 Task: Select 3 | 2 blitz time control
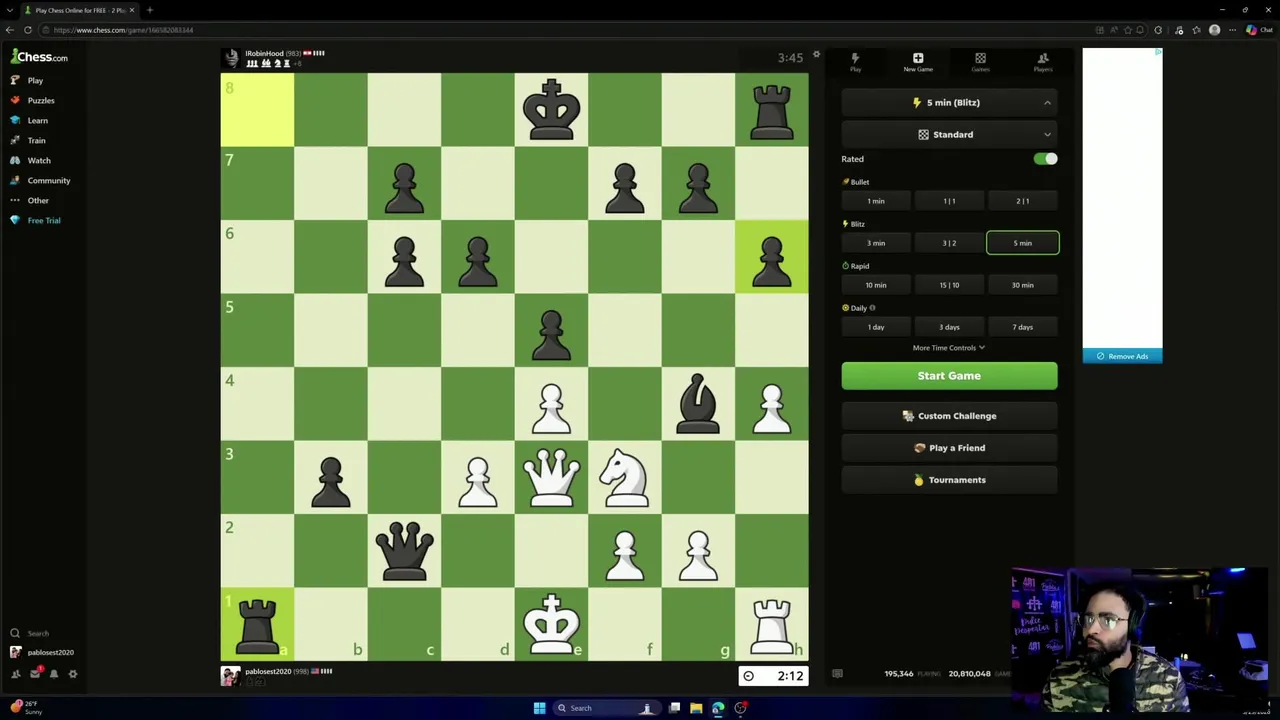pyautogui.click(x=949, y=243)
